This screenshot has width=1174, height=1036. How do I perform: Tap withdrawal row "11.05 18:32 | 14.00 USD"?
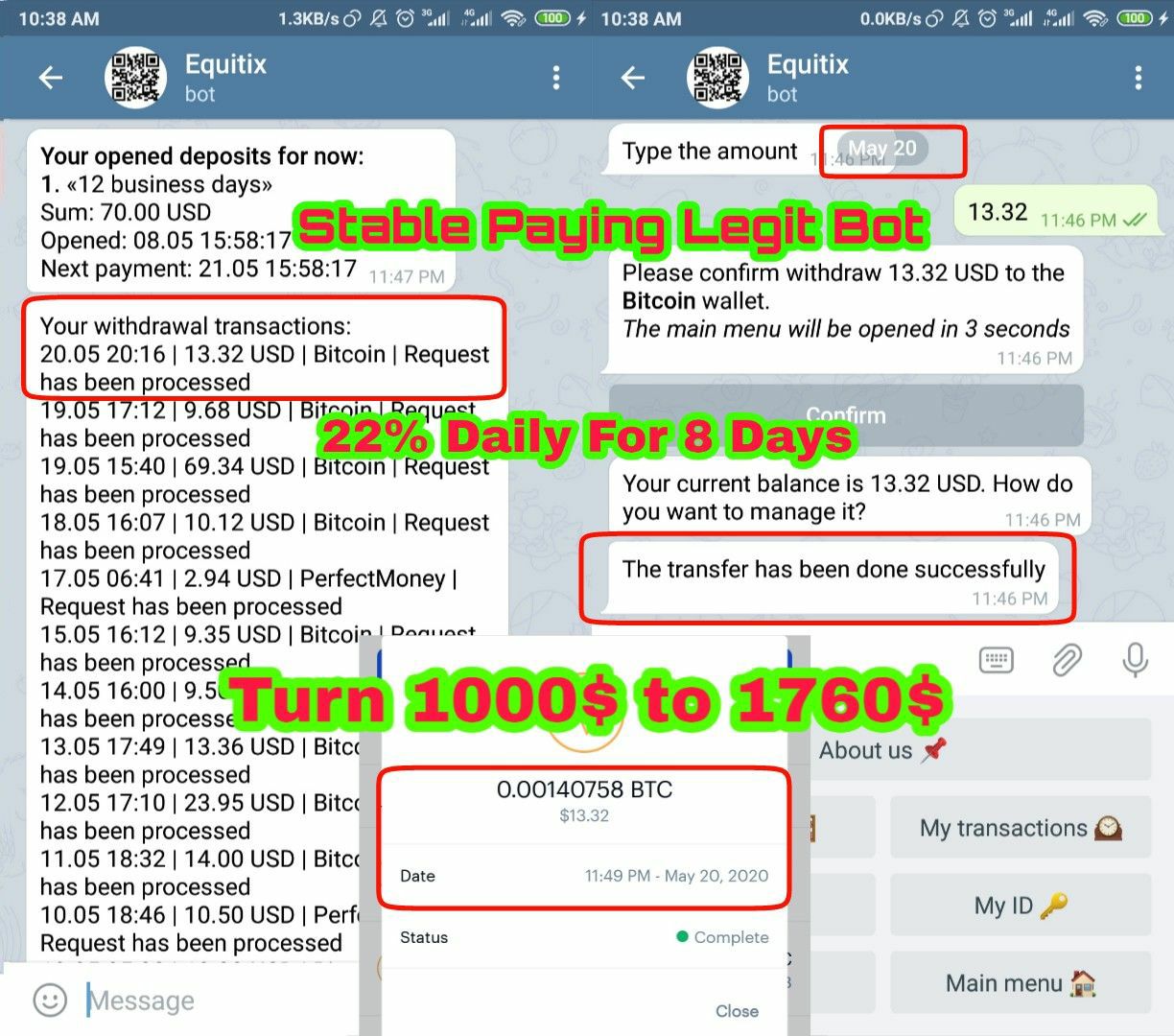[x=200, y=873]
